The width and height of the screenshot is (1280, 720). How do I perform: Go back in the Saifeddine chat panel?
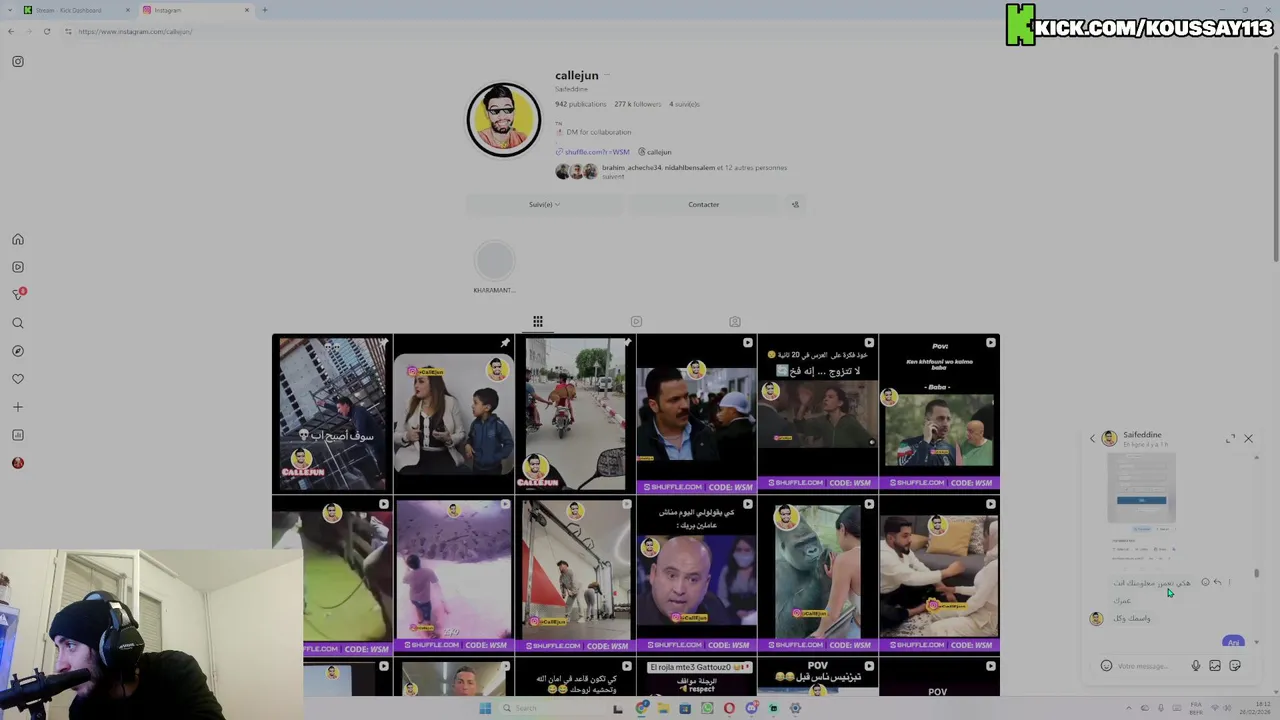pyautogui.click(x=1092, y=438)
